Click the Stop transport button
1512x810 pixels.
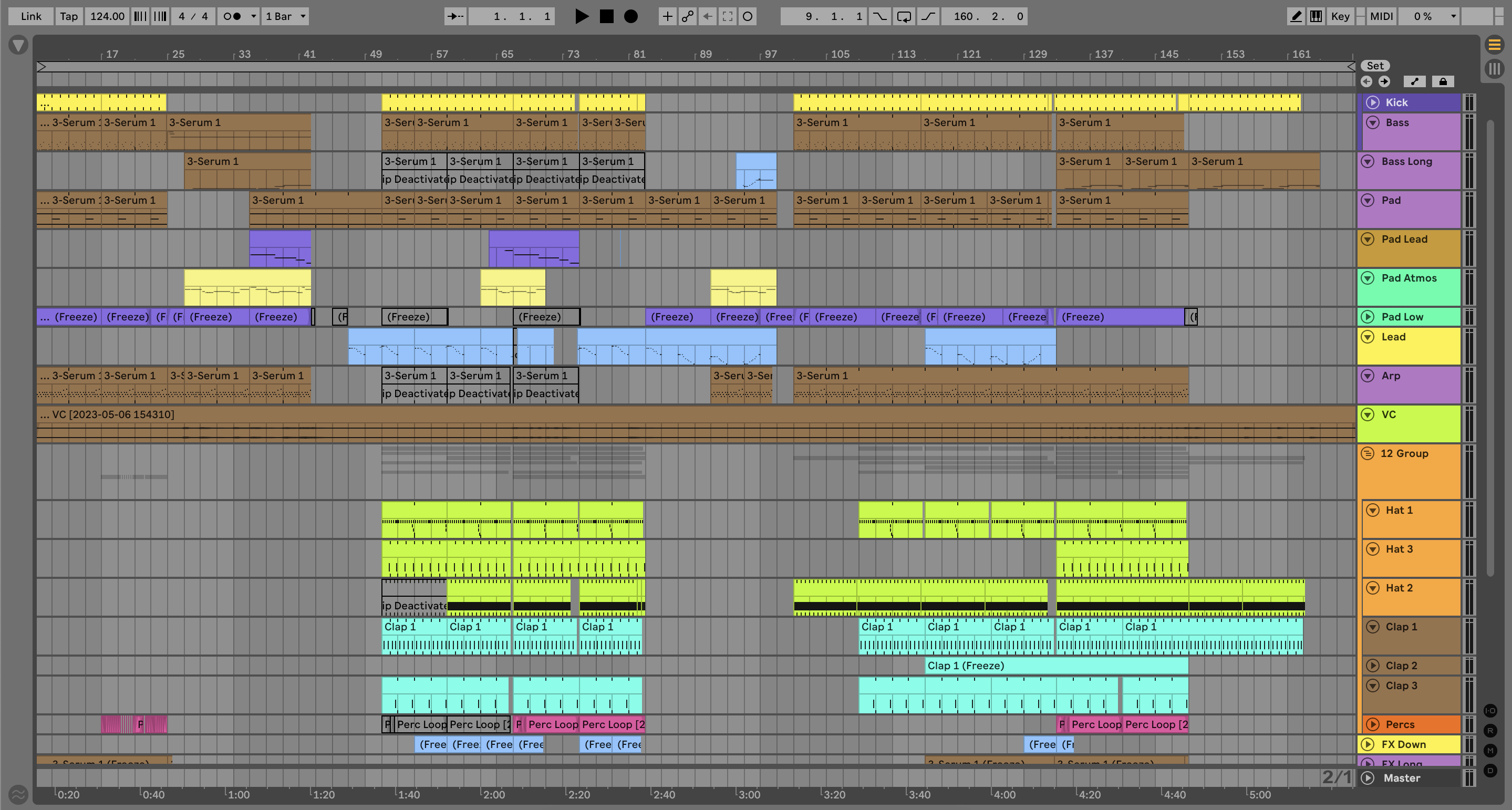606,16
